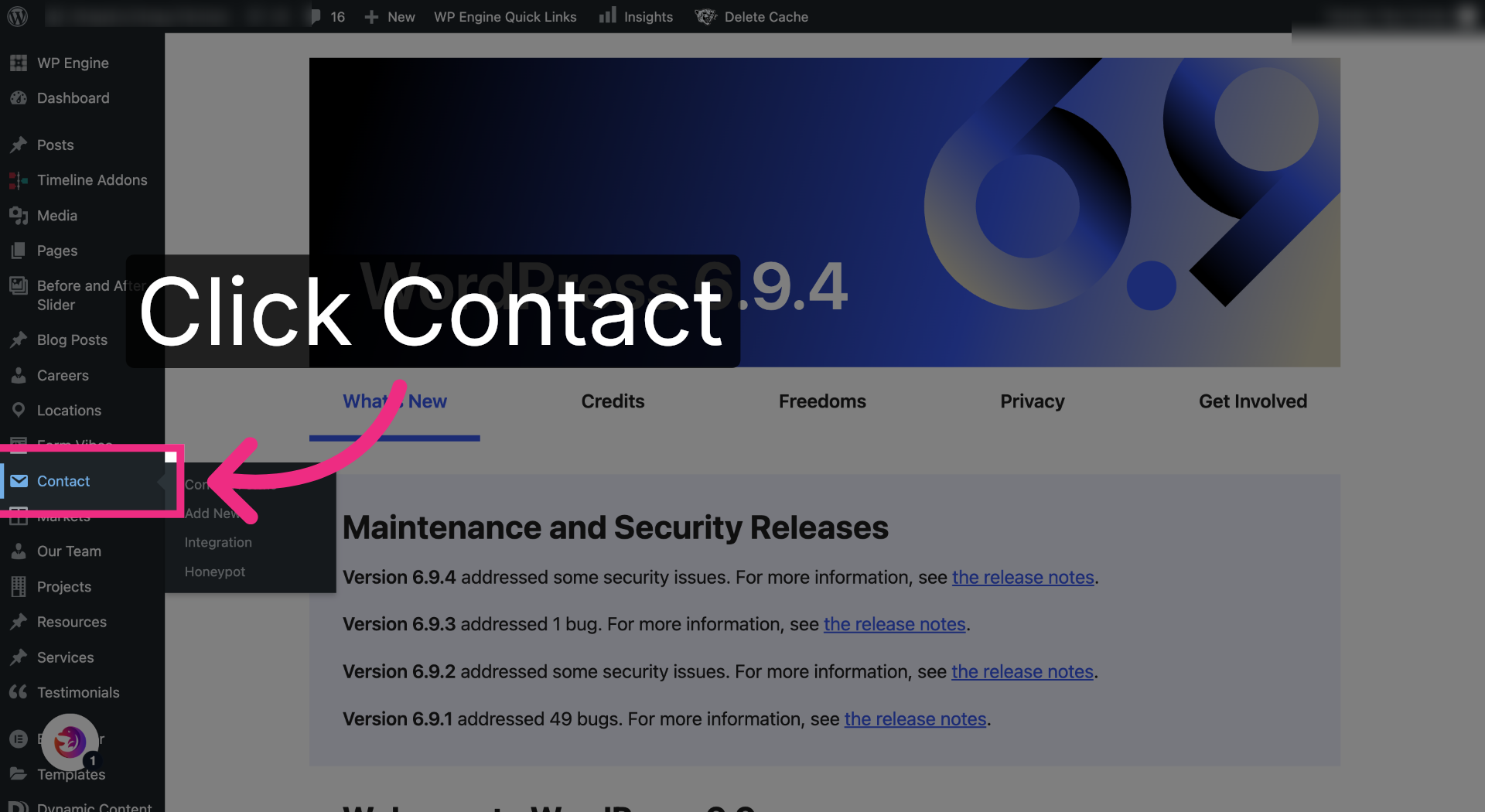Click the Before and After Slider icon
1485x812 pixels.
(19, 285)
